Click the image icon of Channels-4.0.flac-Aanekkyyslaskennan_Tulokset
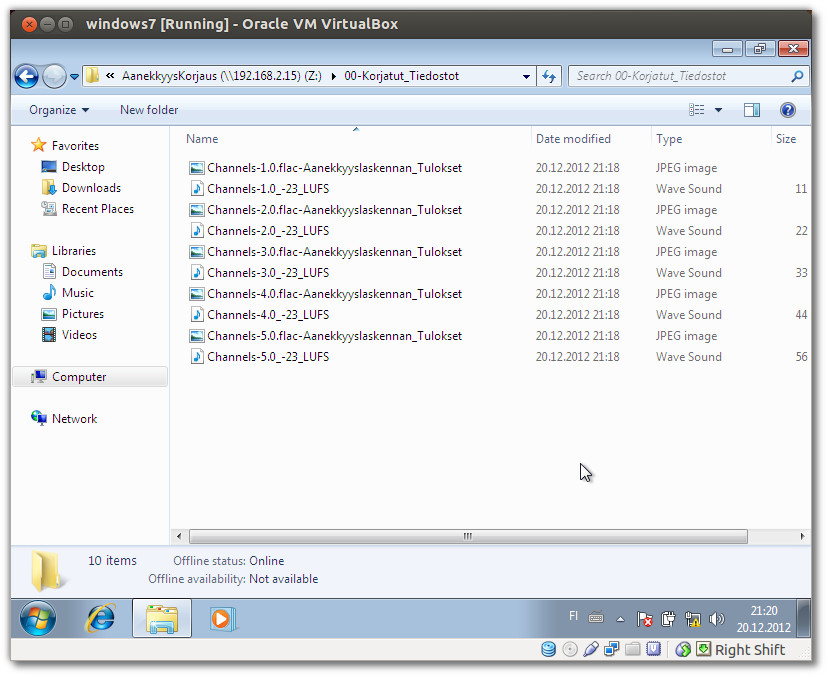Image resolution: width=828 pixels, height=677 pixels. 196,294
